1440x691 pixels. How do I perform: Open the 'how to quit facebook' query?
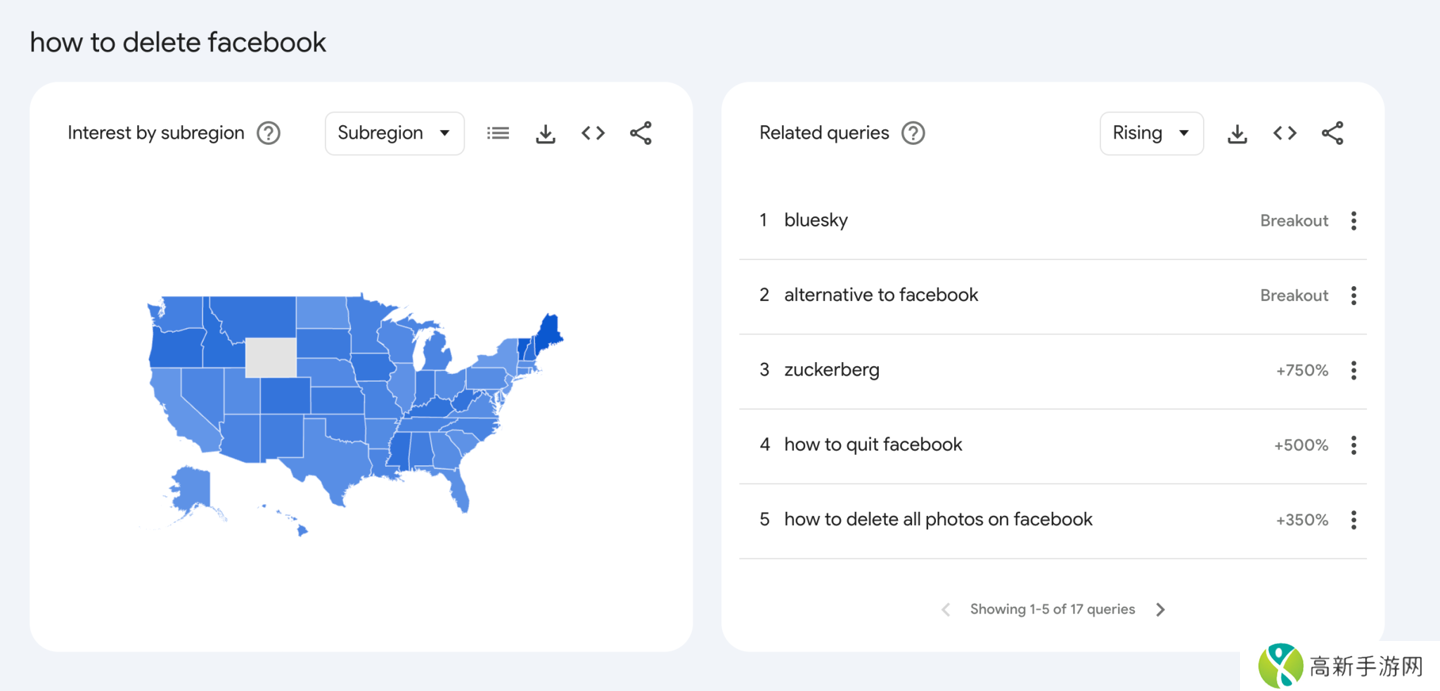click(x=873, y=445)
